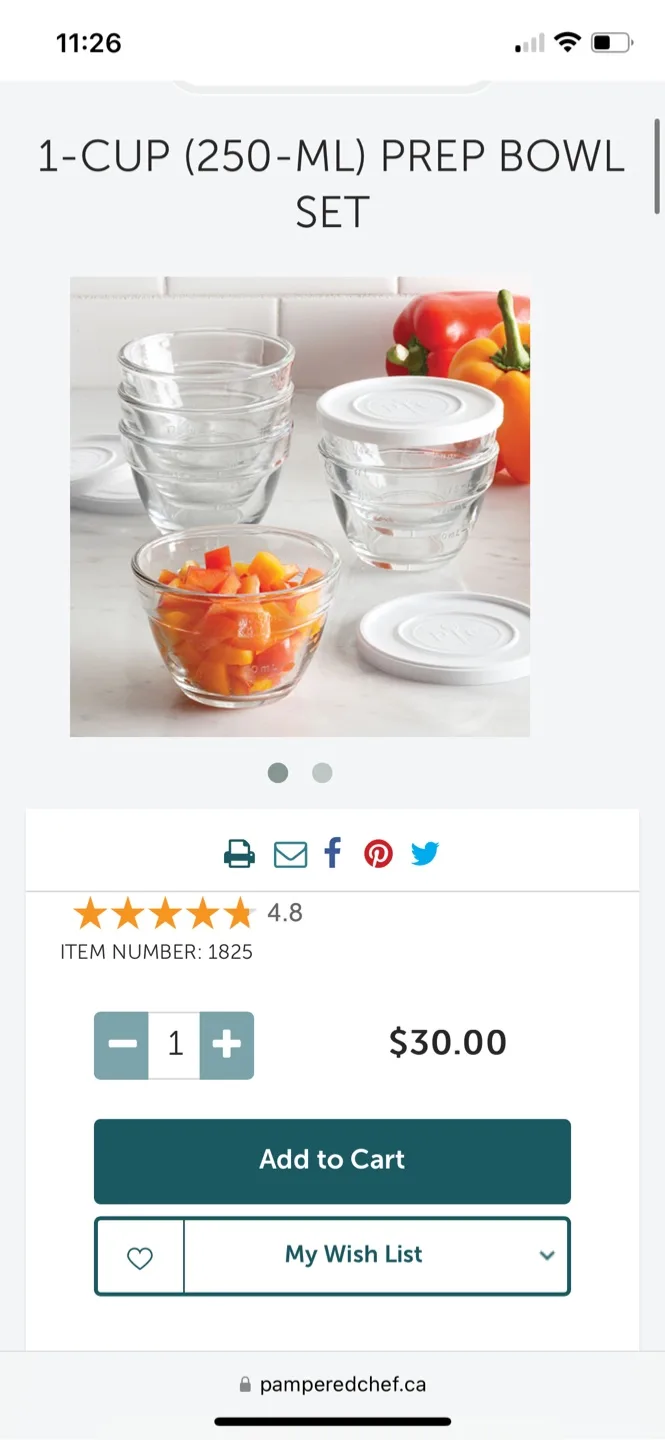The width and height of the screenshot is (665, 1440).
Task: Click the quantity number field
Action: click(x=175, y=1045)
